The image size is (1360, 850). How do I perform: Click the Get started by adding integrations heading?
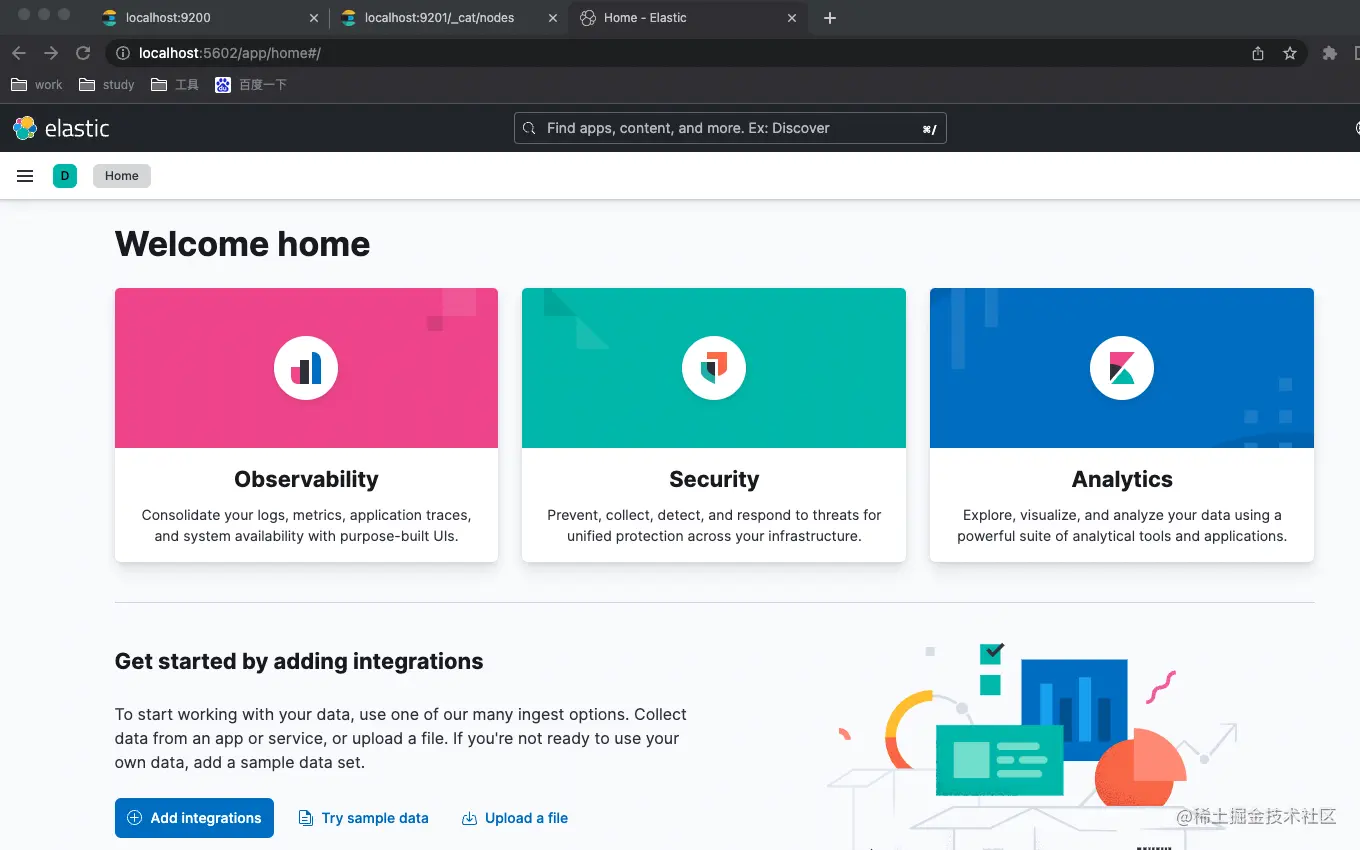(x=299, y=661)
